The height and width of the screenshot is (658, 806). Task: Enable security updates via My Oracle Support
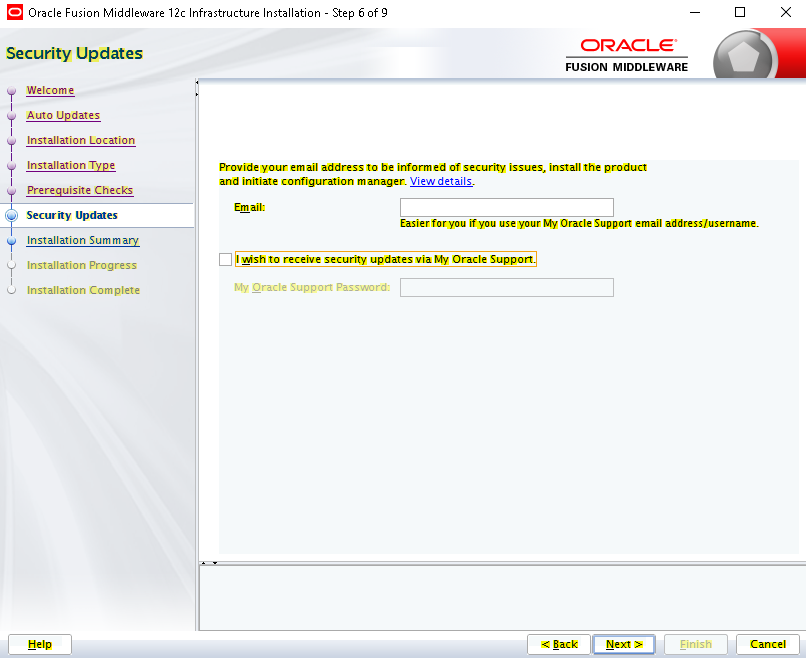tap(225, 260)
